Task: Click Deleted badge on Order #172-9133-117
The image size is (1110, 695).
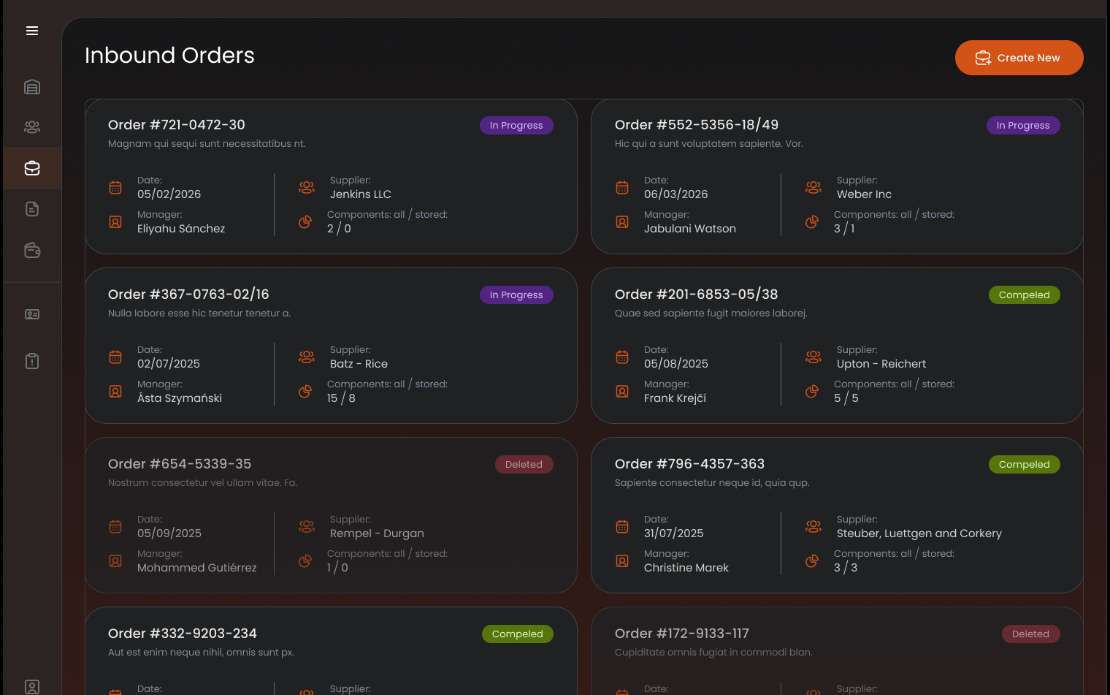Action: (1031, 634)
